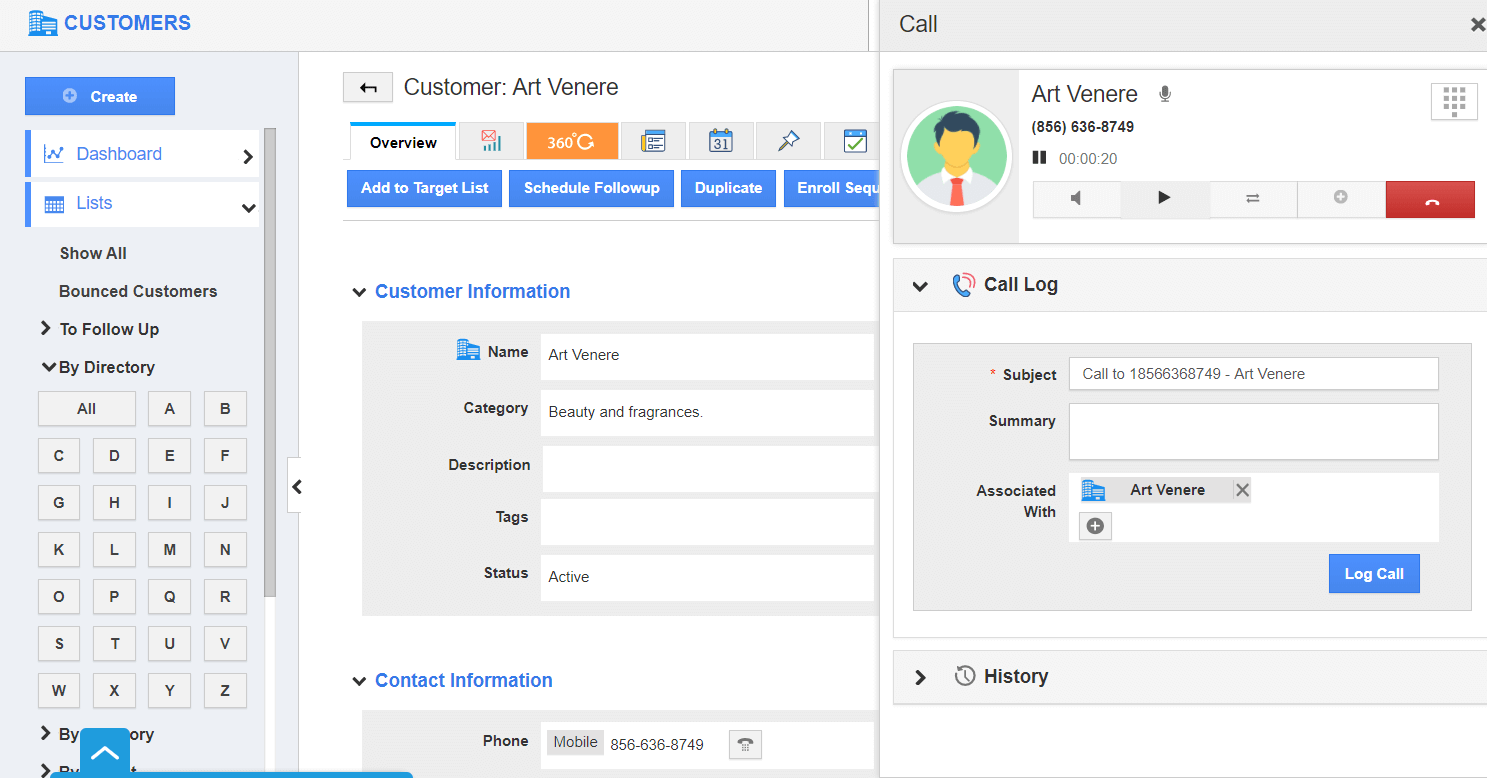Expand the History section

tap(920, 677)
